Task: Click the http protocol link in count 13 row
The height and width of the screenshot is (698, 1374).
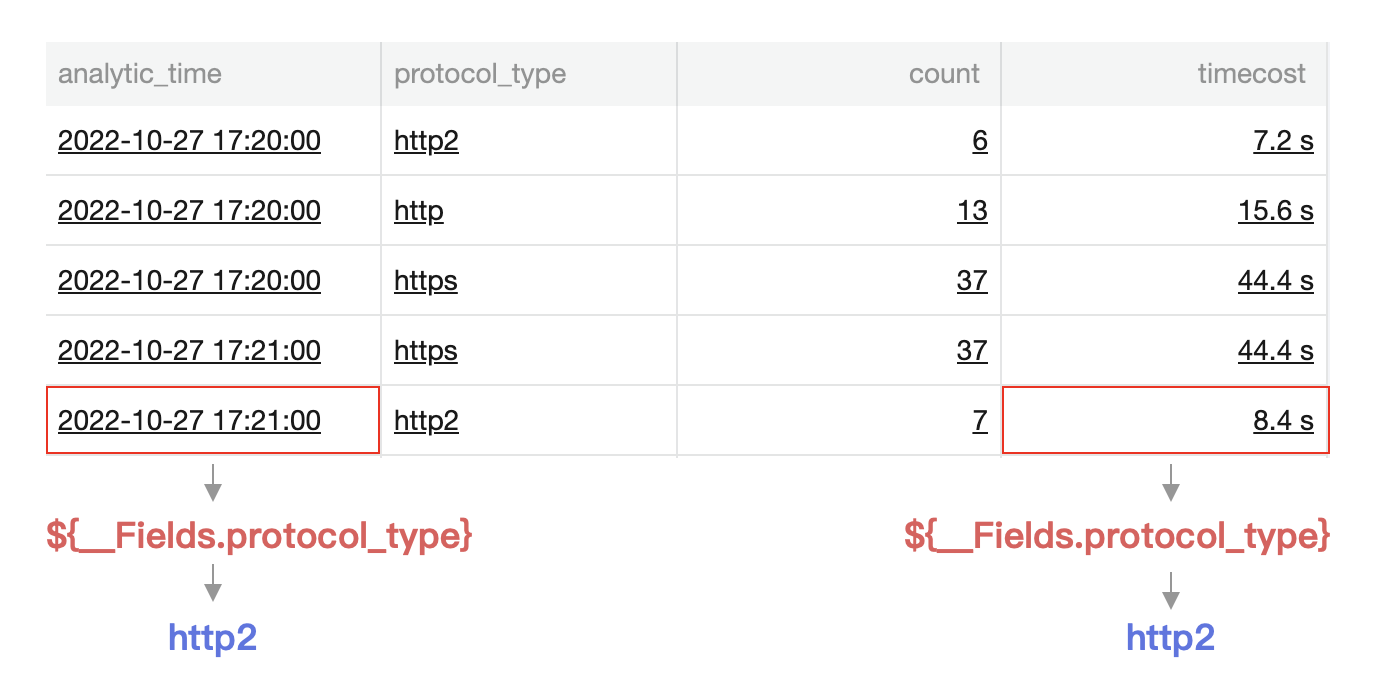Action: click(x=418, y=211)
